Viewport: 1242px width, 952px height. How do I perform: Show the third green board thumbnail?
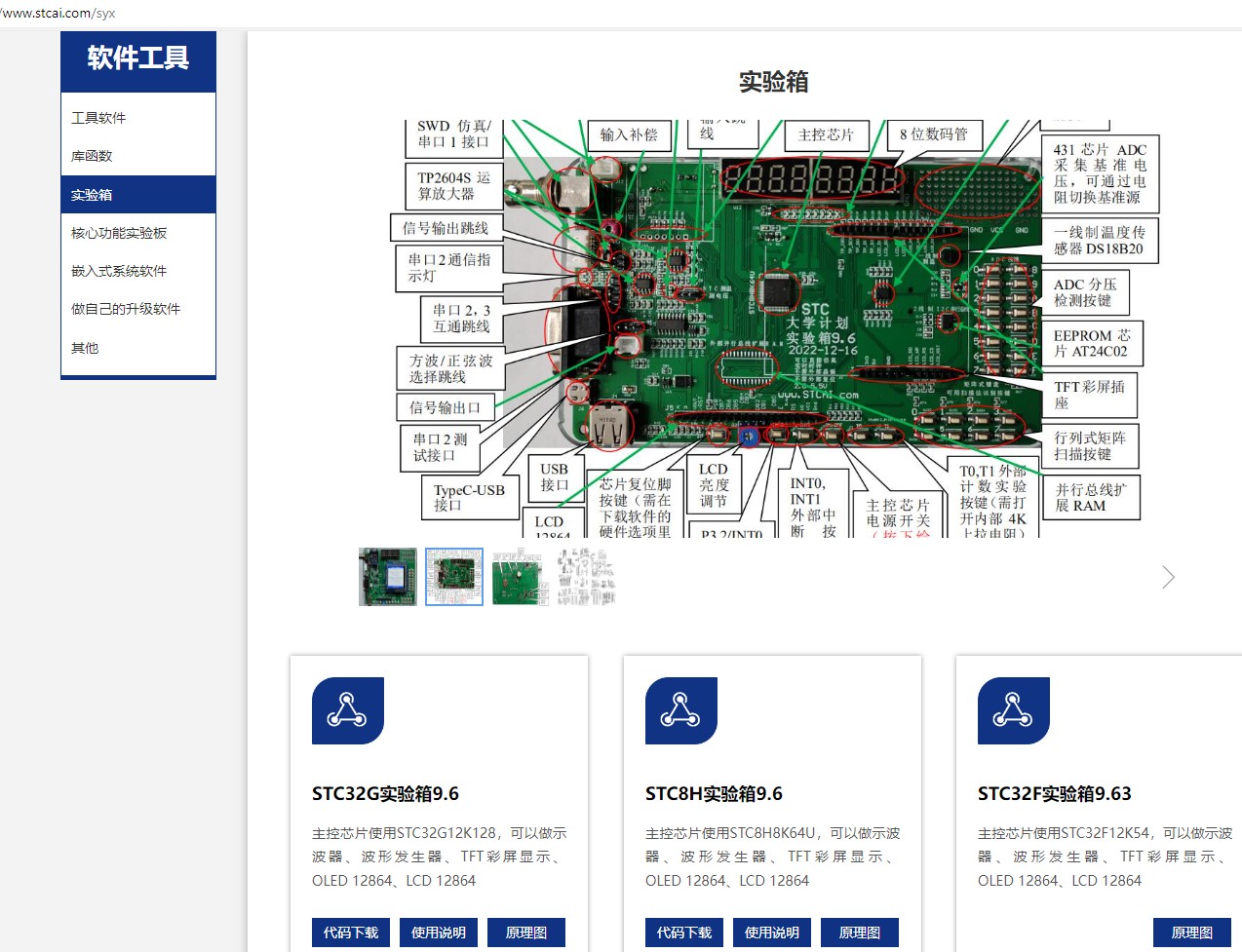click(x=521, y=577)
